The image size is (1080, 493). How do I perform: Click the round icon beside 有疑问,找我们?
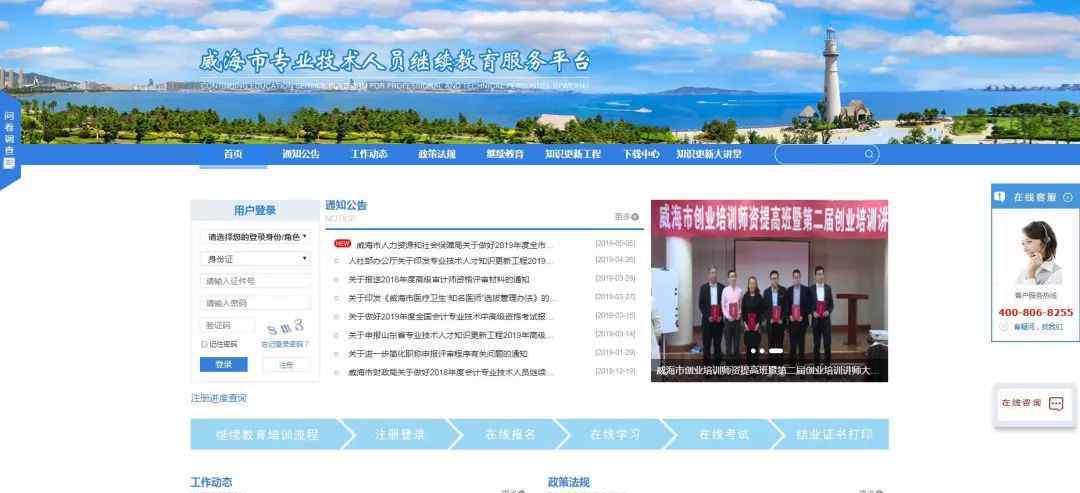(x=1004, y=327)
